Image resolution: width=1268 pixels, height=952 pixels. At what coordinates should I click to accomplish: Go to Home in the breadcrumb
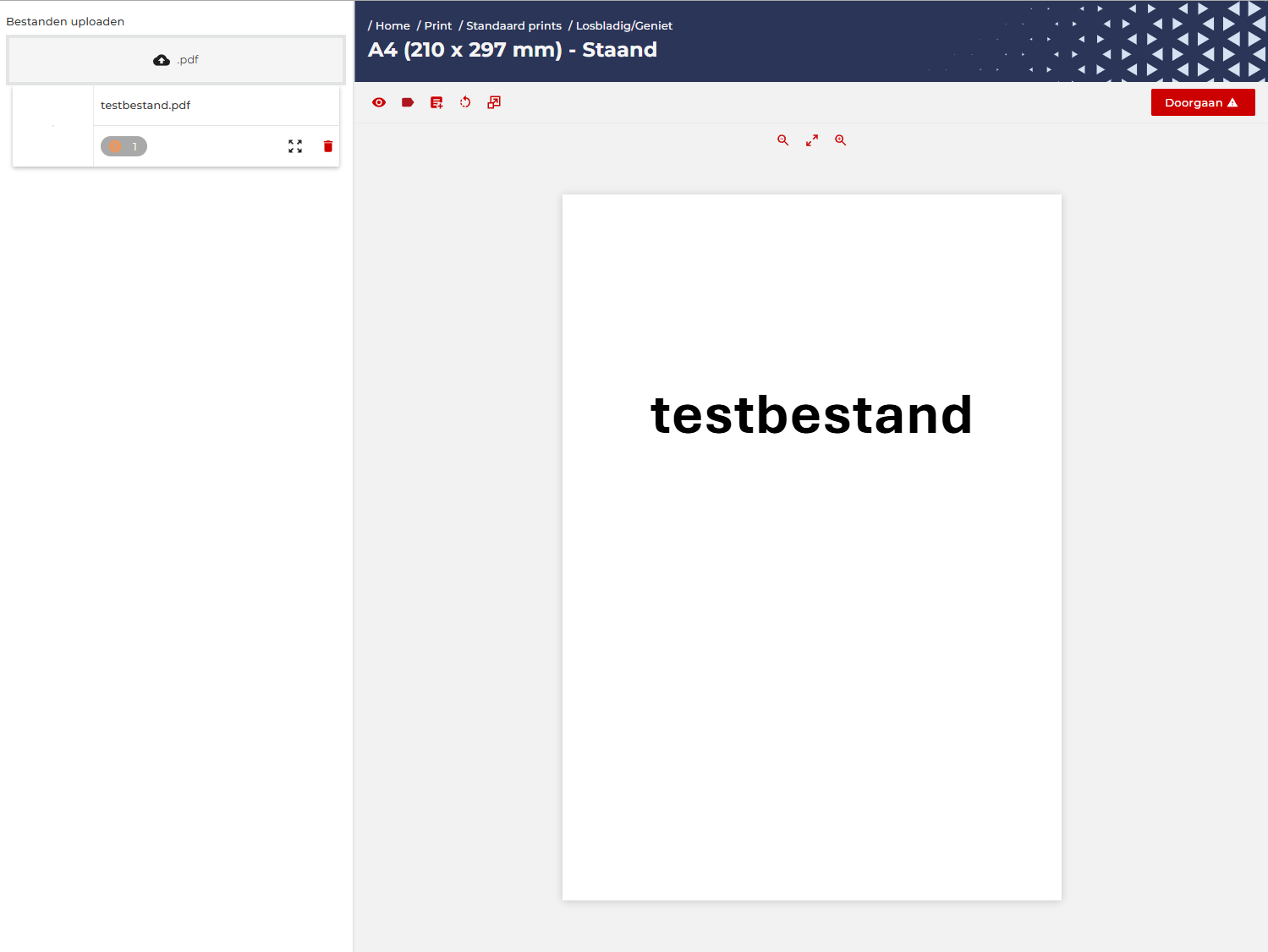pyautogui.click(x=392, y=25)
